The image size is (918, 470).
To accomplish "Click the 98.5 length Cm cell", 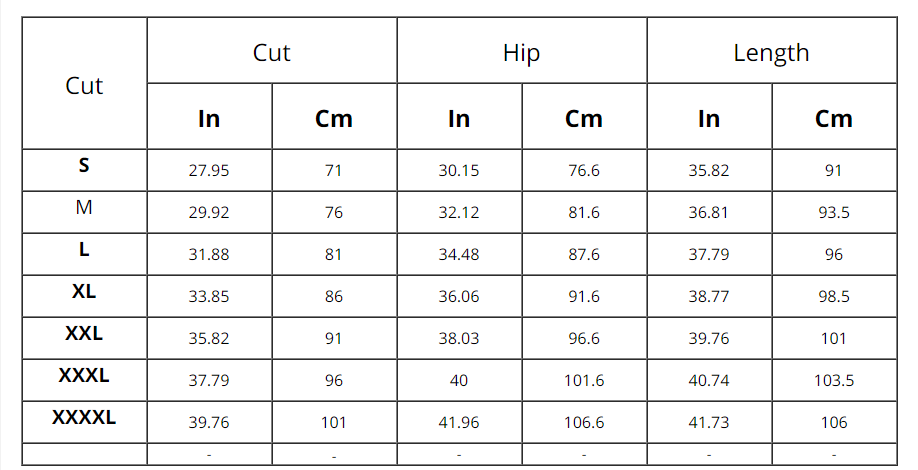I will pos(834,297).
